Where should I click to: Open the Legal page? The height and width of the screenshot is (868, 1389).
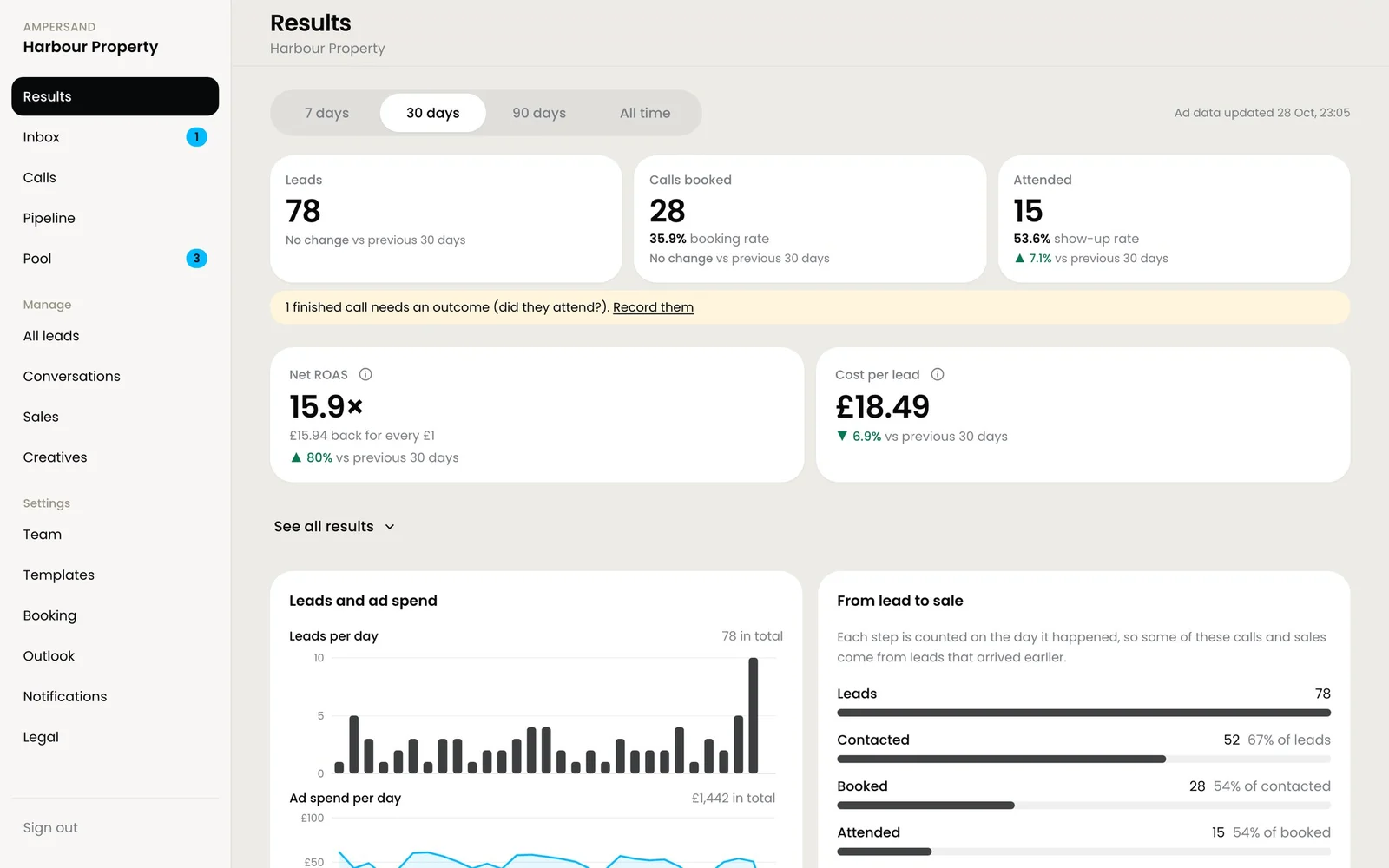115,737
